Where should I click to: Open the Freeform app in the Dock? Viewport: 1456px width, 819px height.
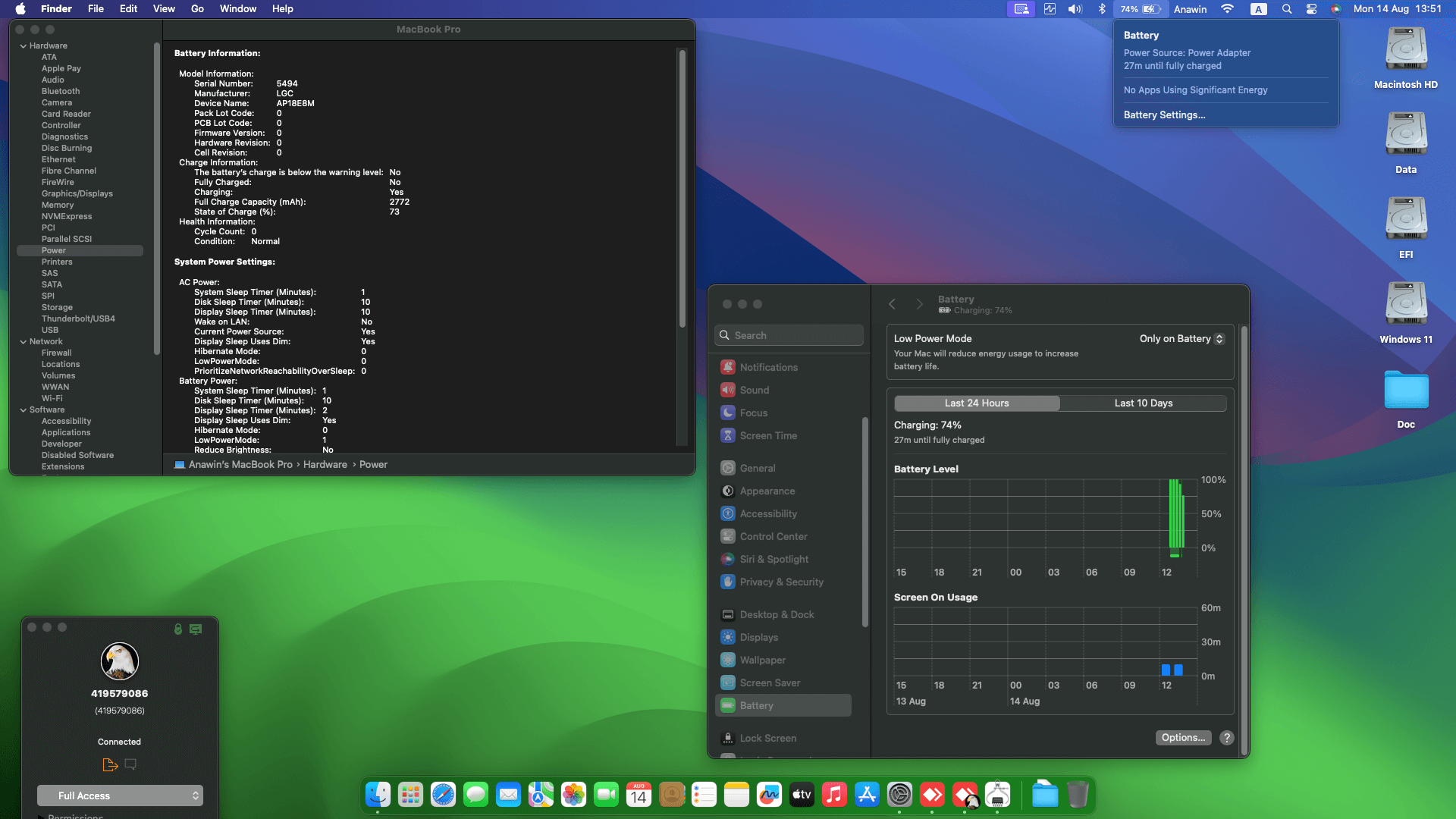click(769, 795)
